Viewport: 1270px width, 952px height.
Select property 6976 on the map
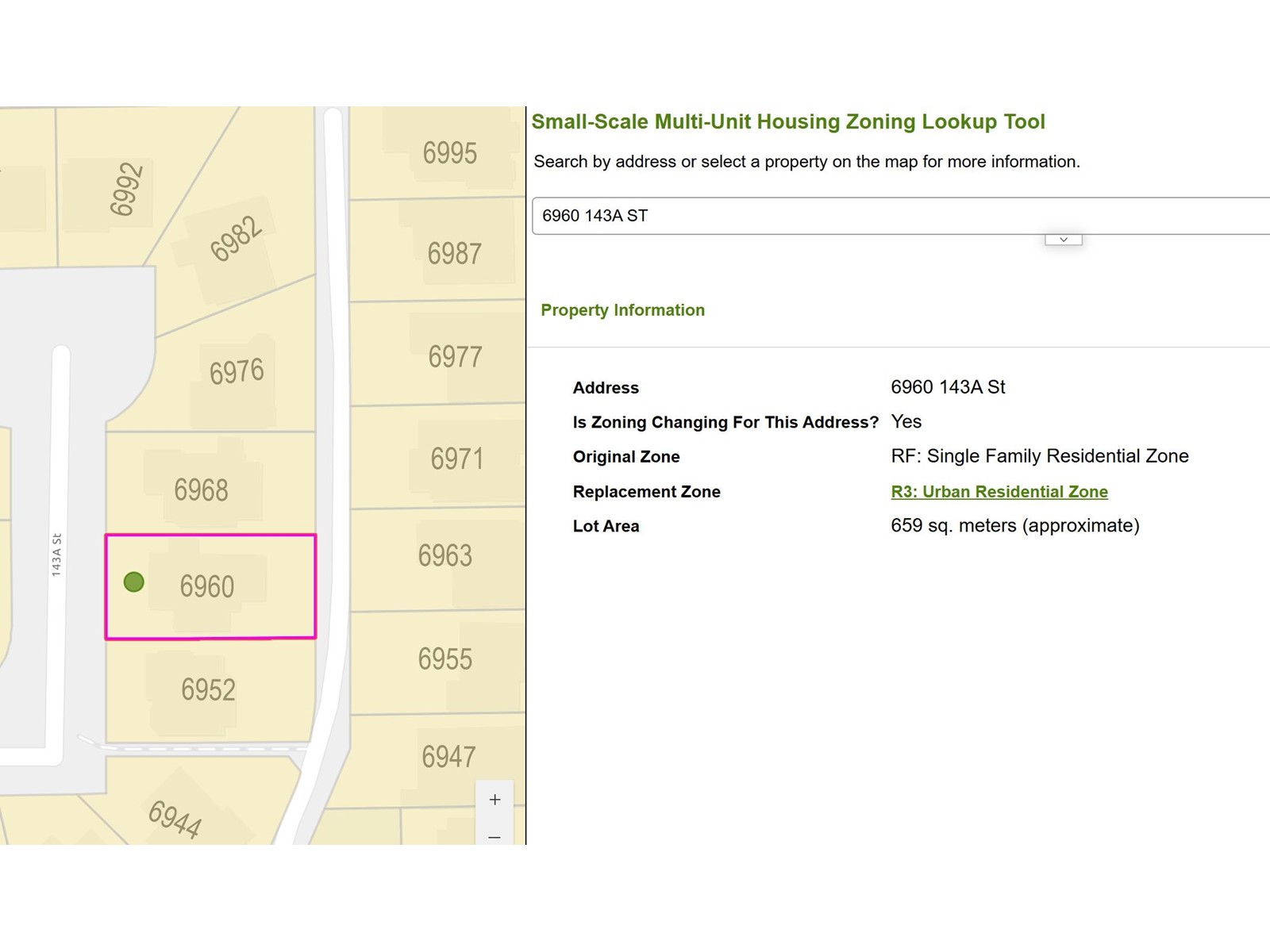pyautogui.click(x=237, y=371)
